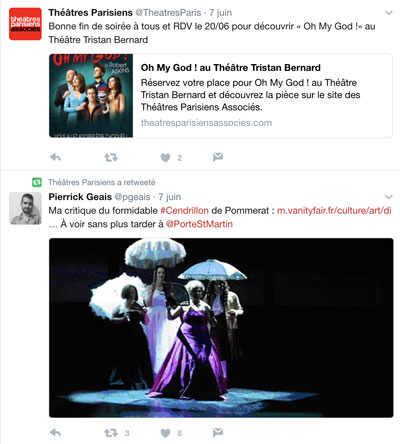Retweet the Oh My God tweet
Screen dimensions: 400x444
[111, 157]
